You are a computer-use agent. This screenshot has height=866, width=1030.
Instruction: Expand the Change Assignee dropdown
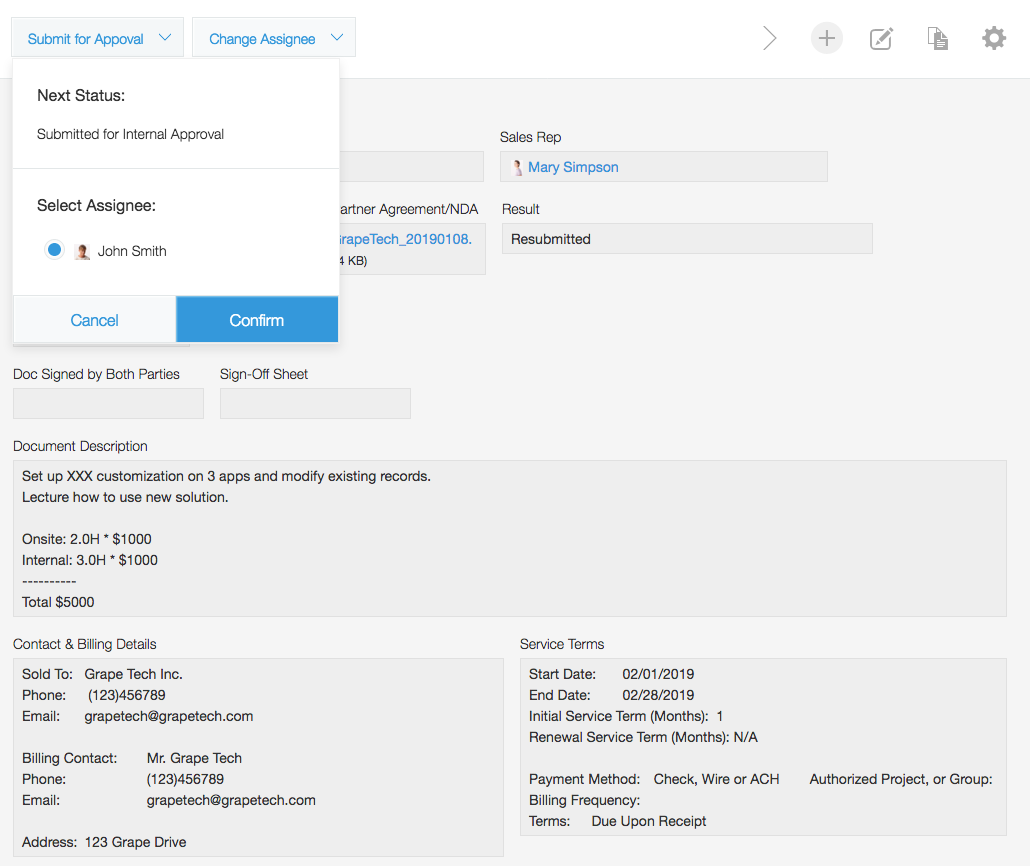pos(273,39)
